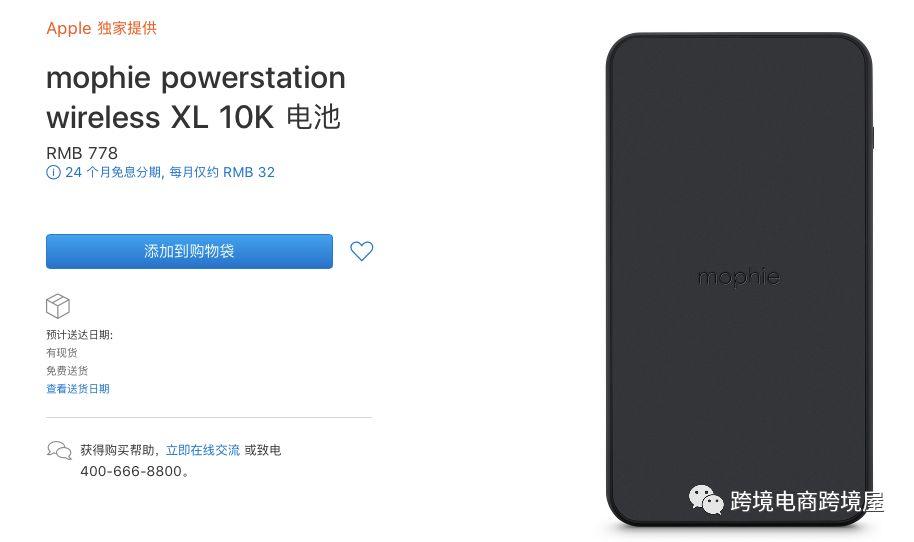The height and width of the screenshot is (542, 914).
Task: Click the 免费送货 shipping text
Action: [67, 371]
